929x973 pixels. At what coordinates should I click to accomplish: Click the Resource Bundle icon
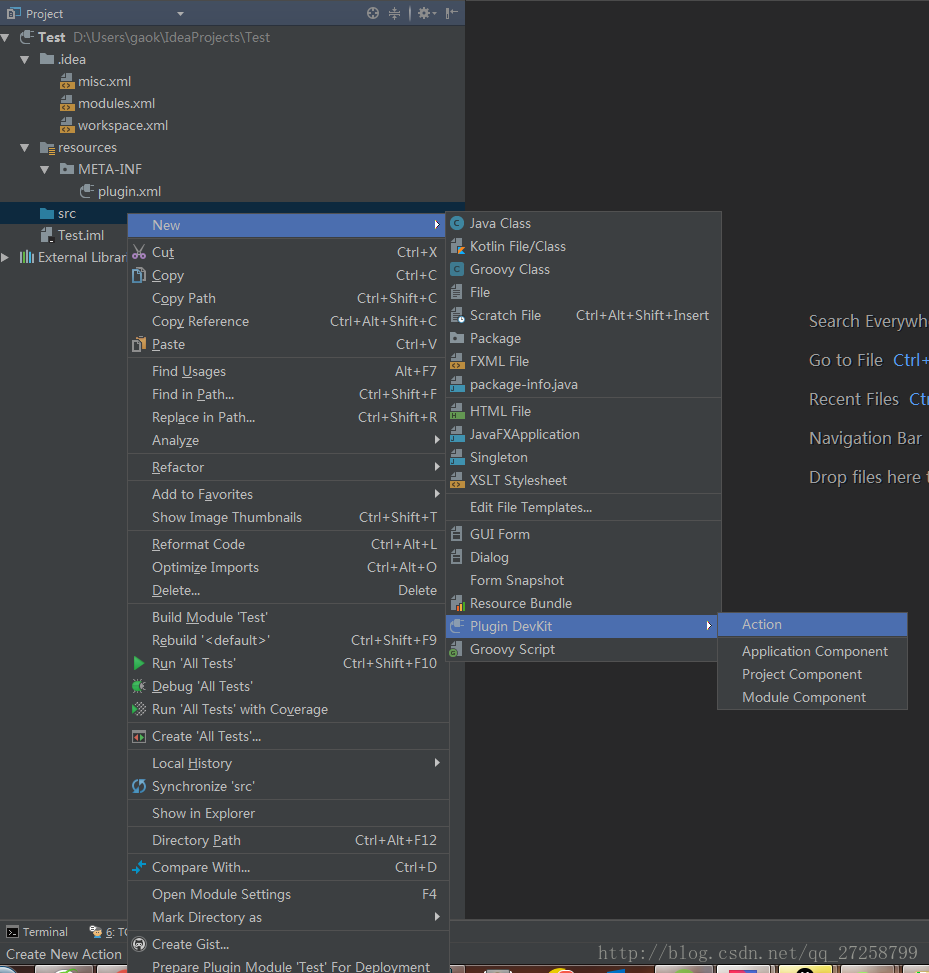point(457,603)
